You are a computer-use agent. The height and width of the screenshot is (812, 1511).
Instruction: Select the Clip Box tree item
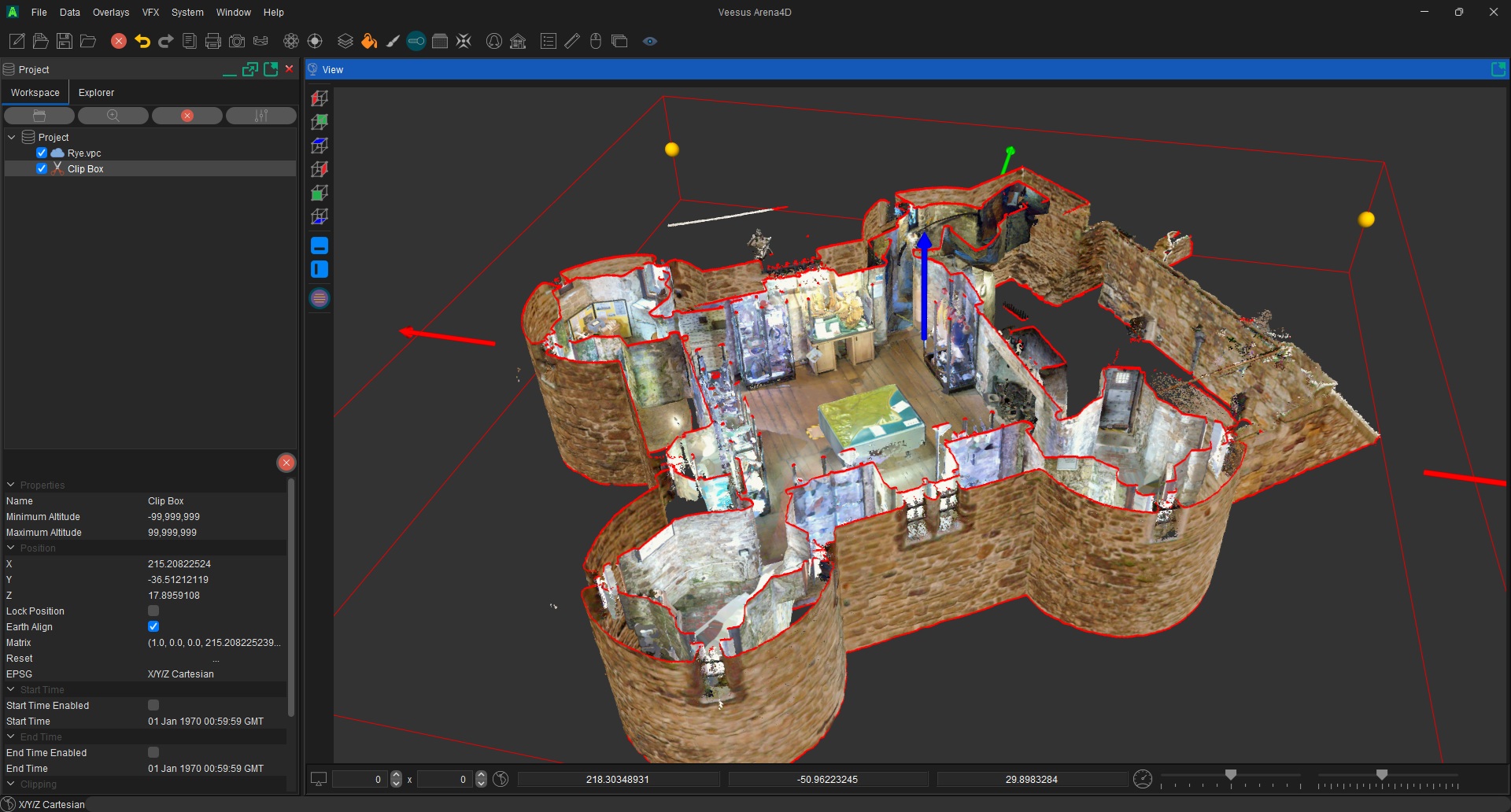point(86,168)
